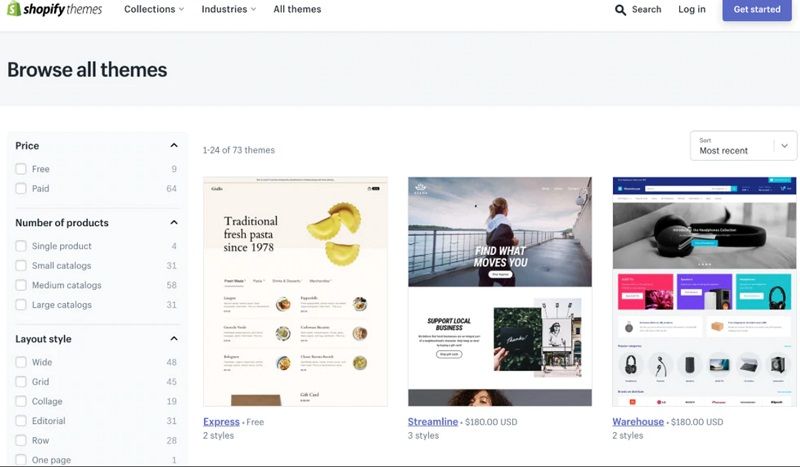This screenshot has width=800, height=467.
Task: Check the Editorial layout filter
Action: (x=21, y=421)
